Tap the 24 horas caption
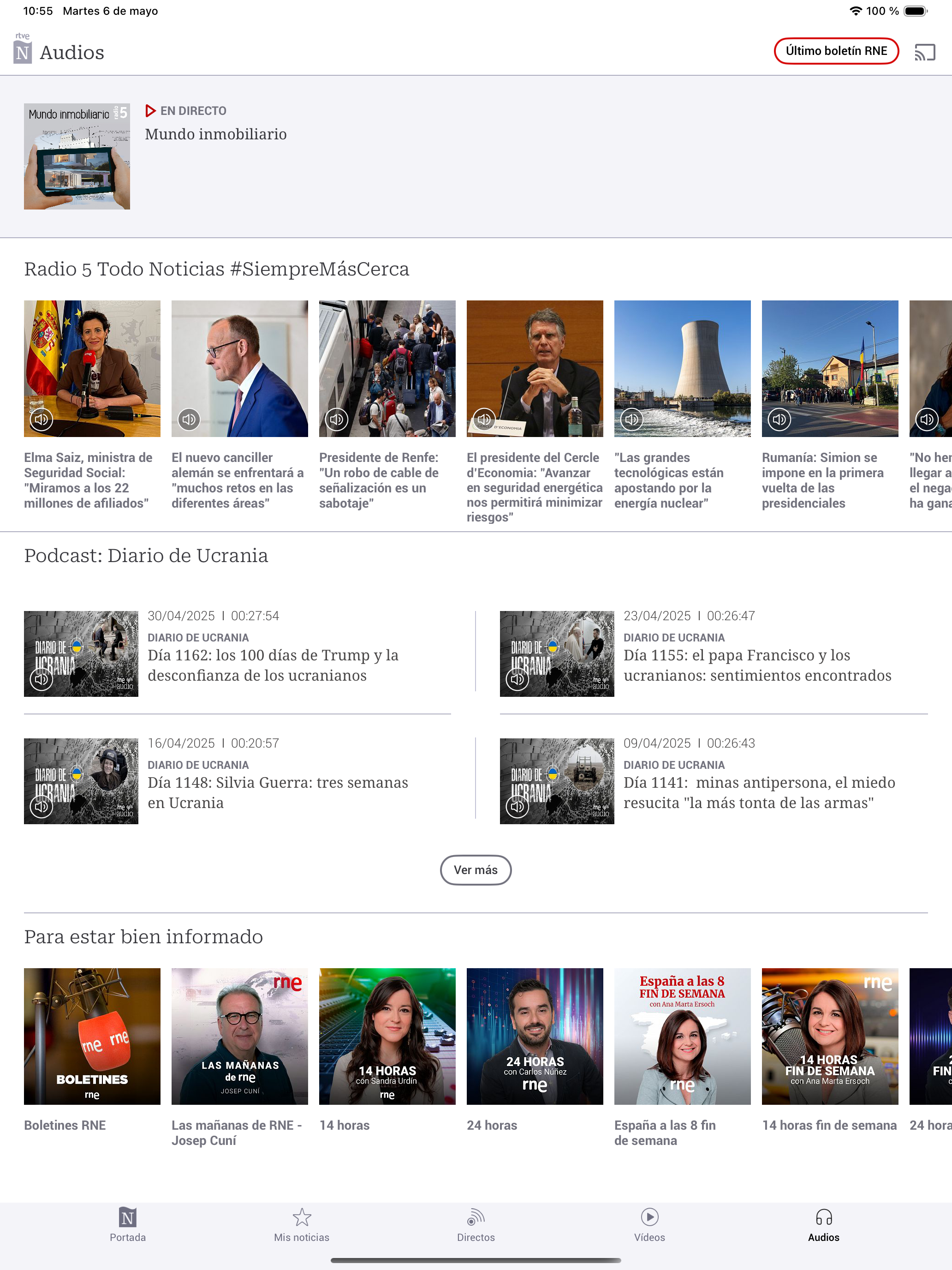 click(492, 1125)
